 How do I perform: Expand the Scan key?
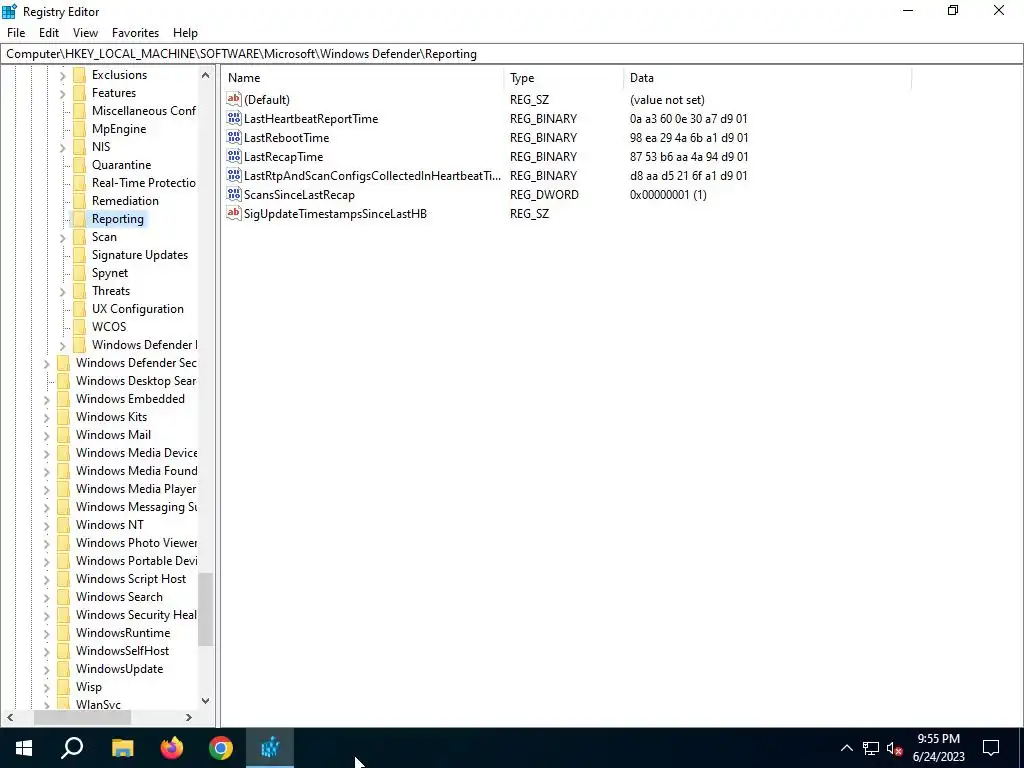click(x=63, y=238)
